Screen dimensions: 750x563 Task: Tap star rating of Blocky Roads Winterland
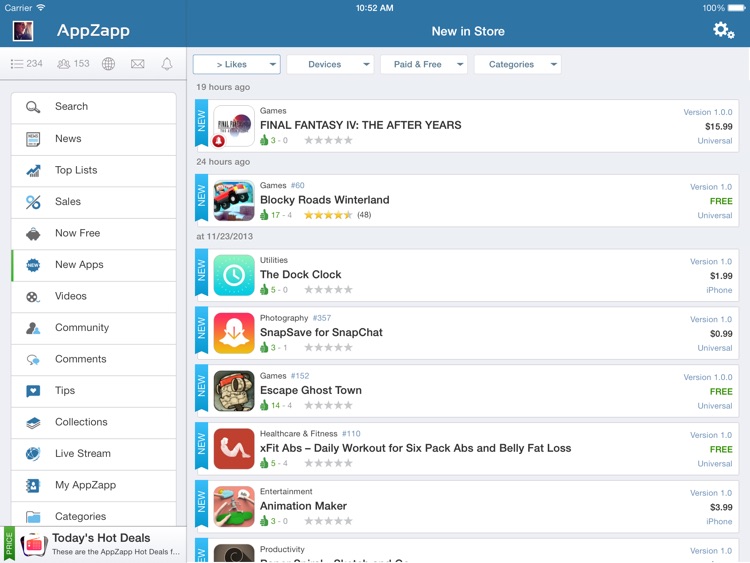(328, 215)
